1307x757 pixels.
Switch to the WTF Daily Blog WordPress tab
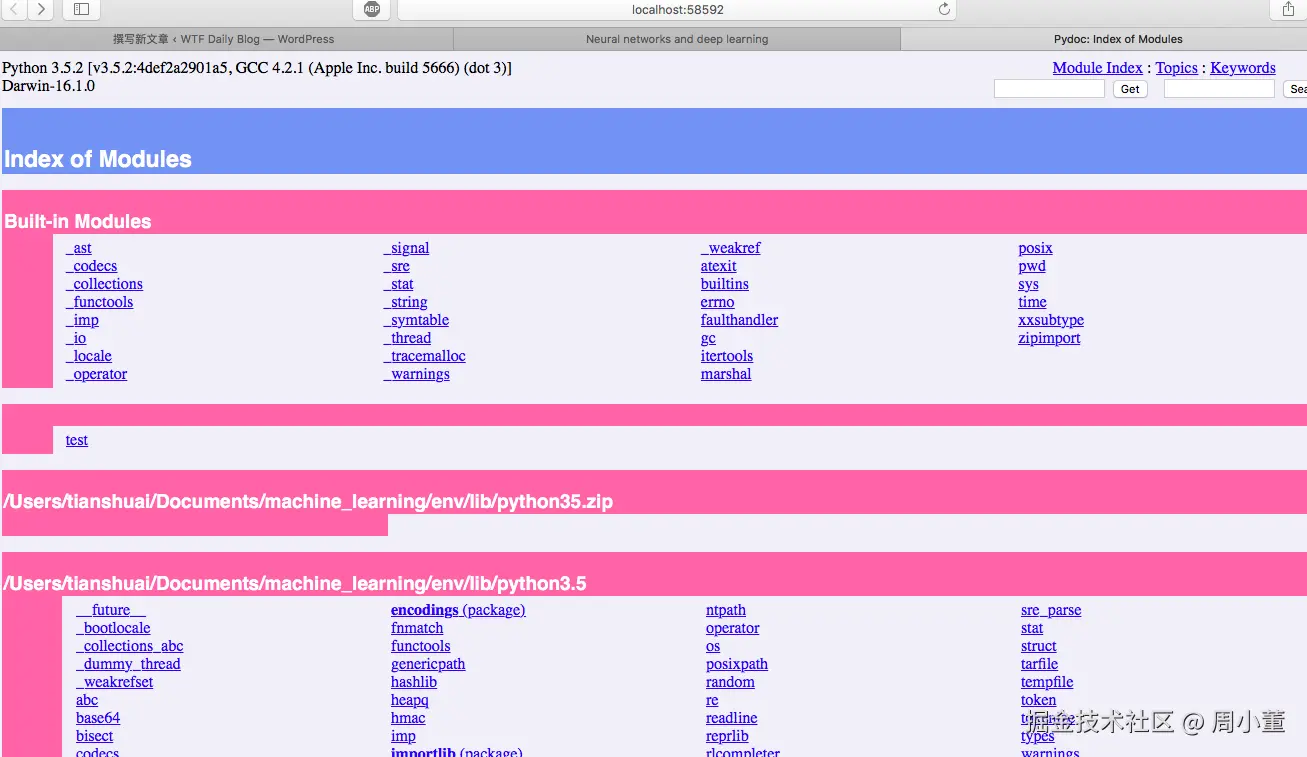coord(226,39)
